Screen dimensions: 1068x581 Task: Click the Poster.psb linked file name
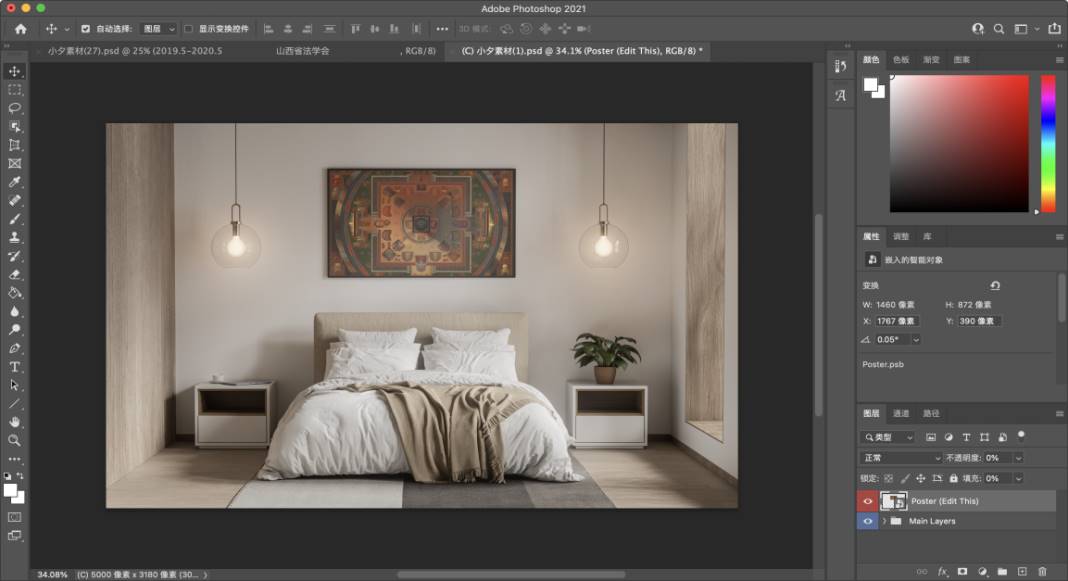pyautogui.click(x=881, y=364)
